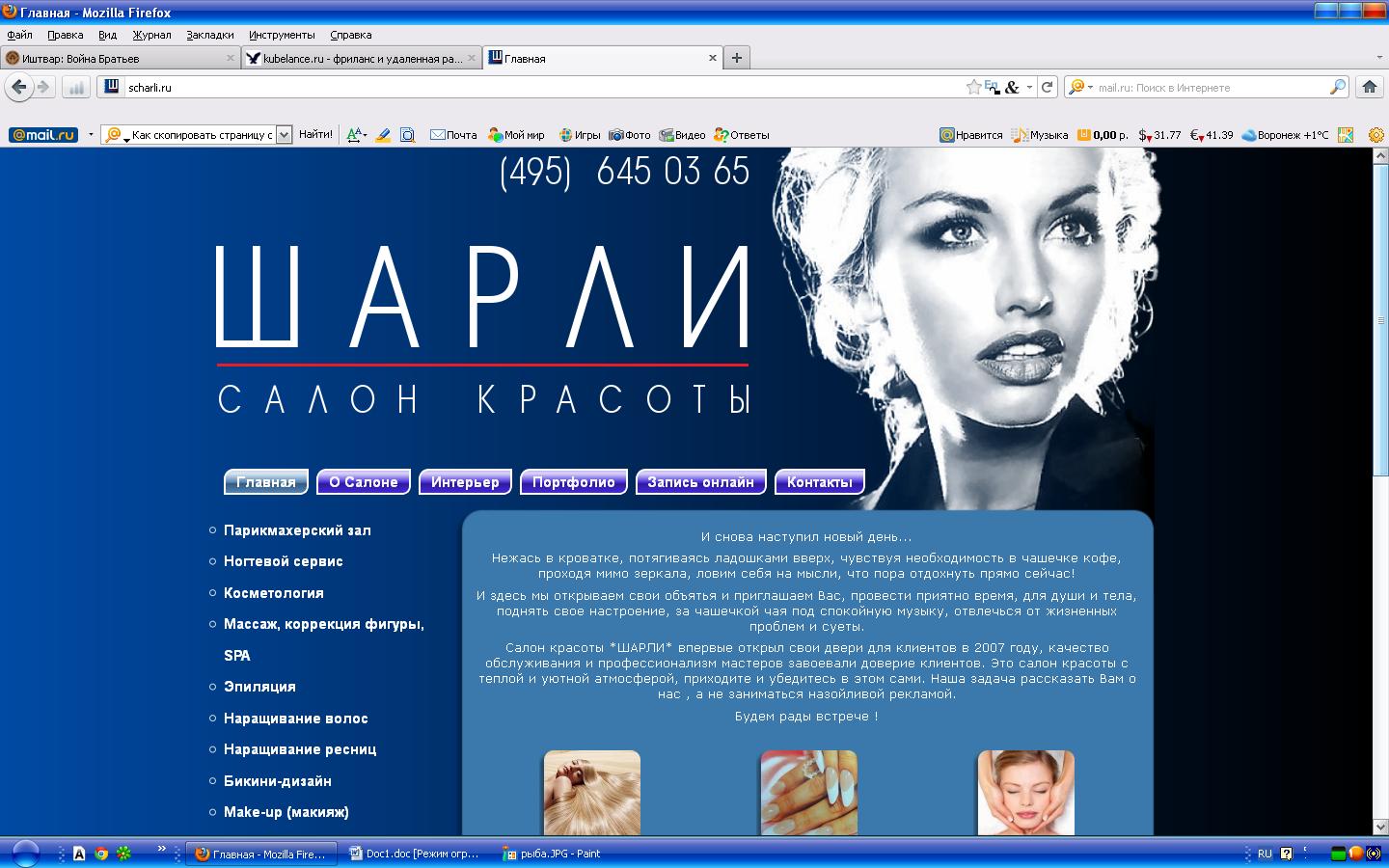
Task: Open the О Салоне page
Action: click(x=364, y=482)
